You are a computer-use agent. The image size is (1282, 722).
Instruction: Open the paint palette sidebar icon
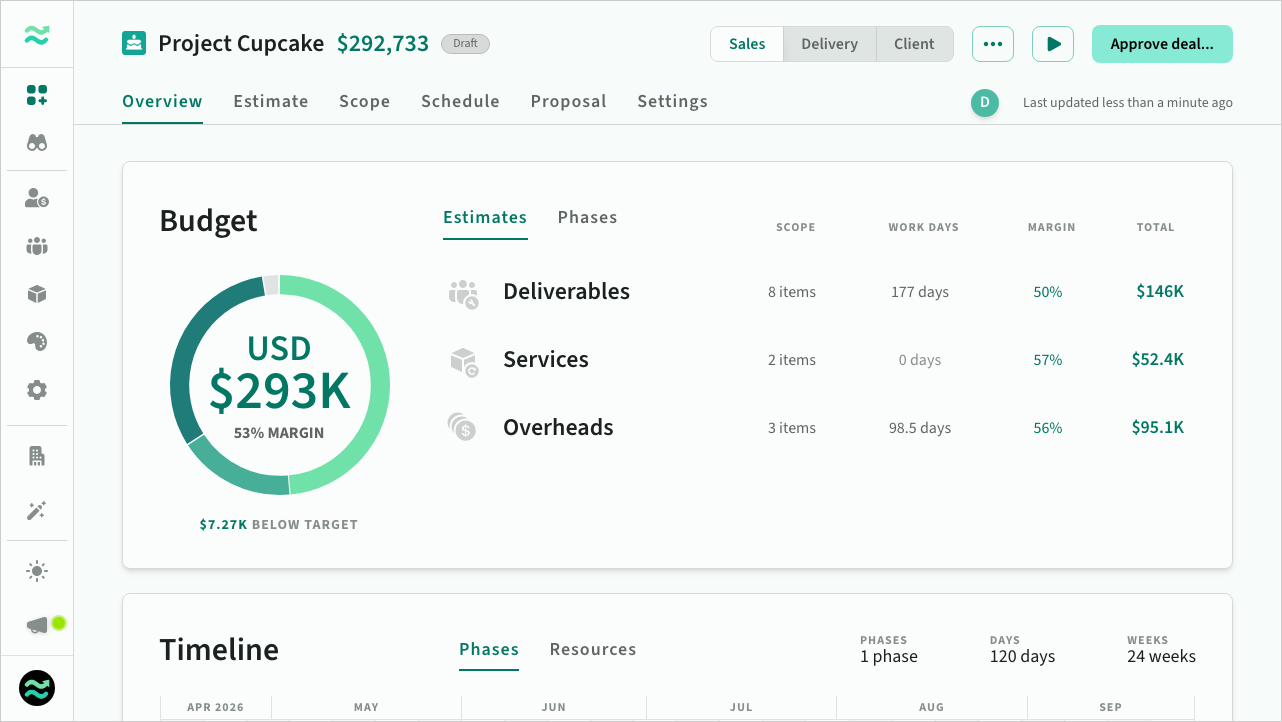click(x=37, y=342)
